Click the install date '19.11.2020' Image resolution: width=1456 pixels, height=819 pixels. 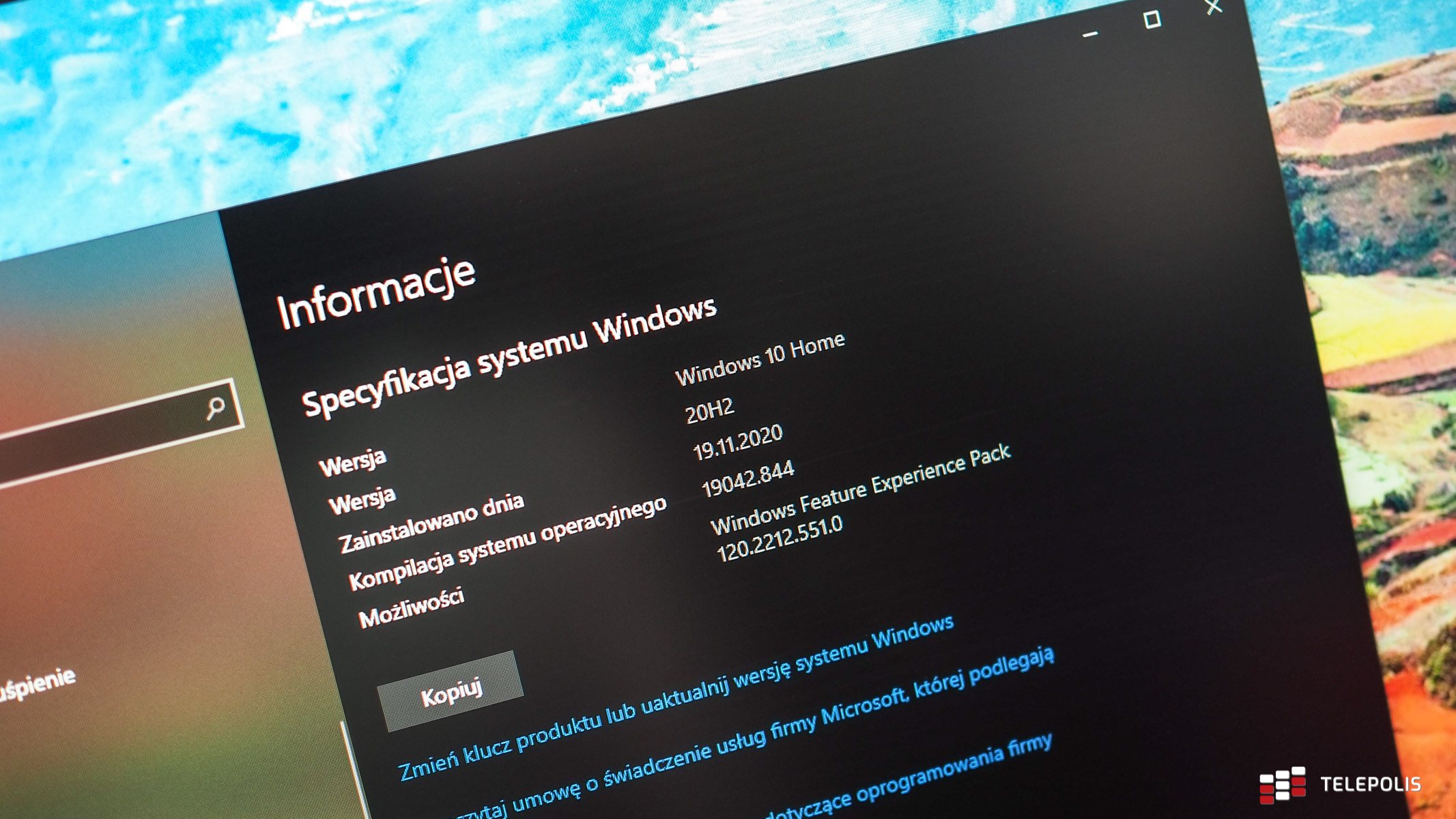click(x=737, y=442)
